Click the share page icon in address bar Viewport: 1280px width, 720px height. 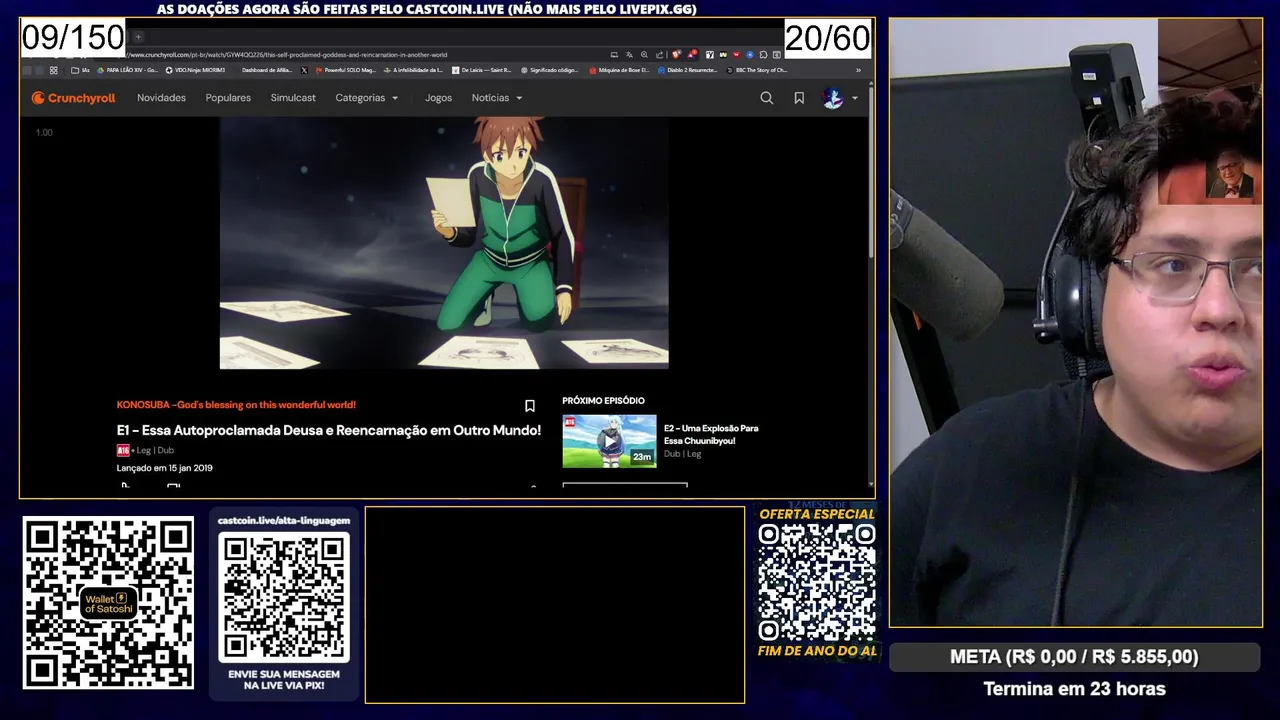tap(659, 55)
